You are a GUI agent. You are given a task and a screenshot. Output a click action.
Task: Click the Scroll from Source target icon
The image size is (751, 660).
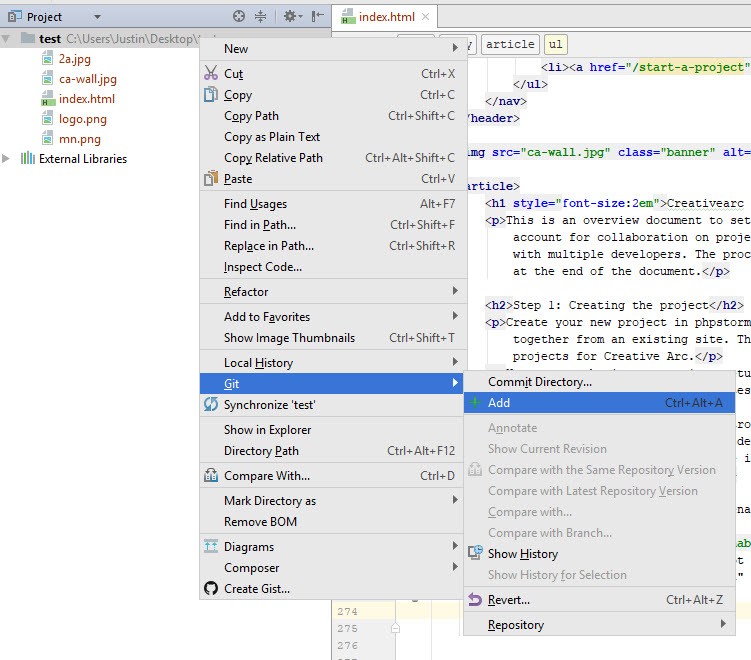(239, 17)
